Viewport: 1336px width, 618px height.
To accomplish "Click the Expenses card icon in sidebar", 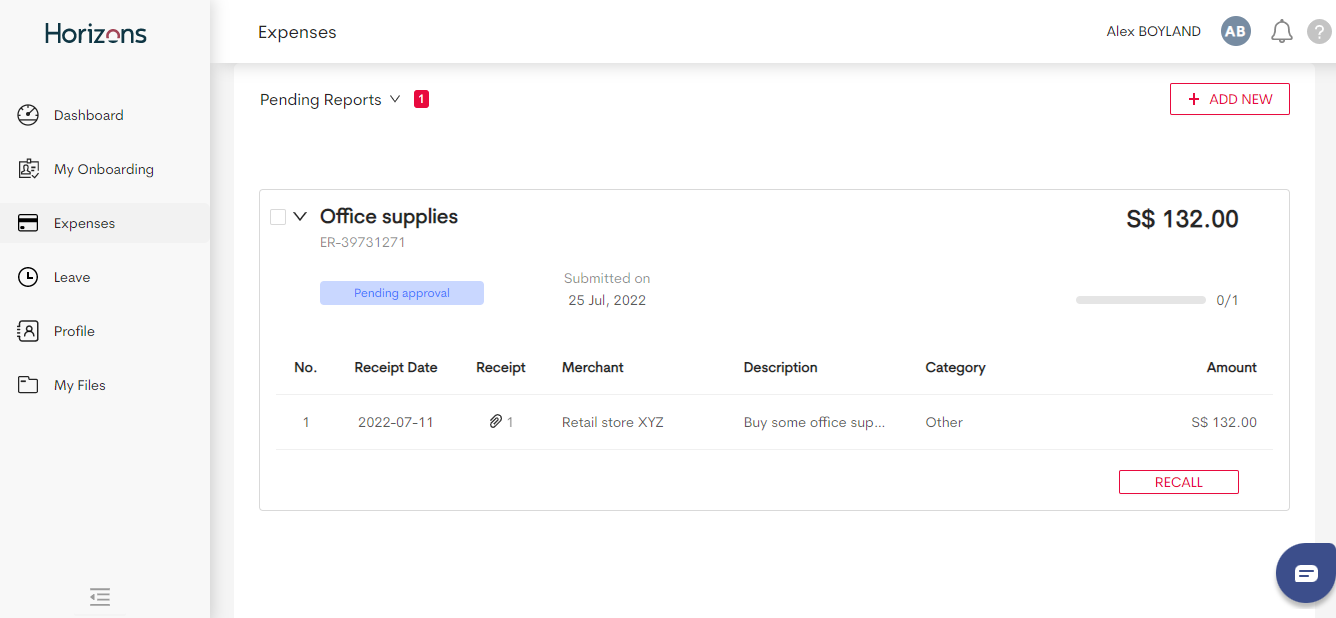I will [28, 223].
